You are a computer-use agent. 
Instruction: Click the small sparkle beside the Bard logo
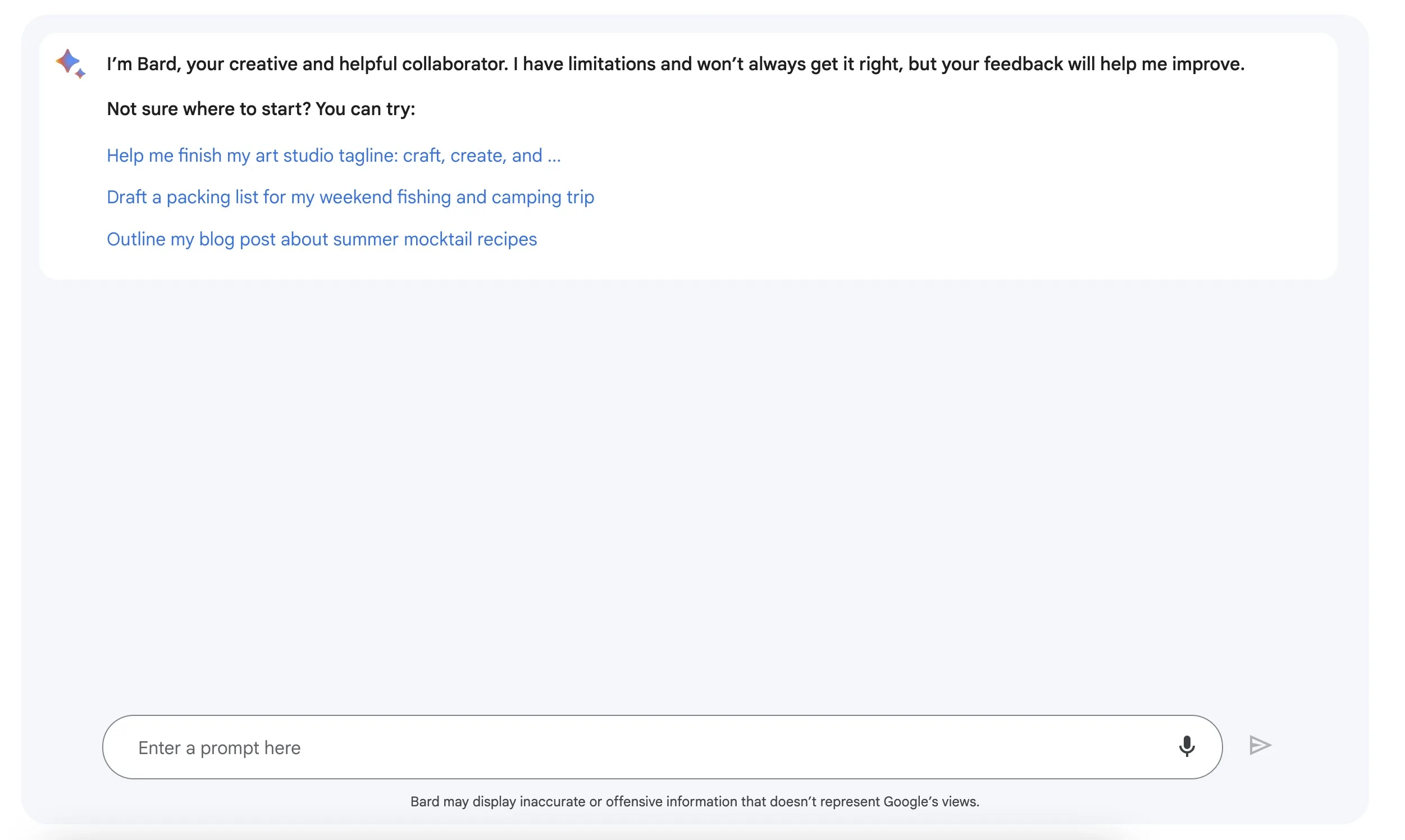tap(80, 74)
